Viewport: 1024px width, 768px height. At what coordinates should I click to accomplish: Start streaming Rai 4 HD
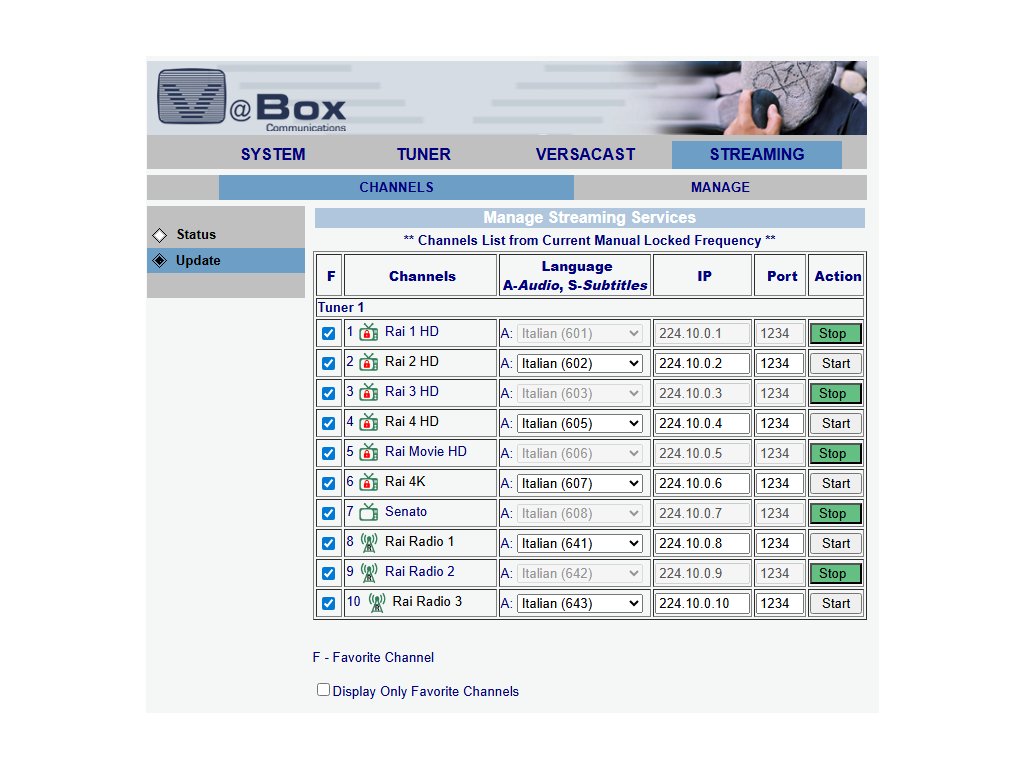(x=835, y=424)
